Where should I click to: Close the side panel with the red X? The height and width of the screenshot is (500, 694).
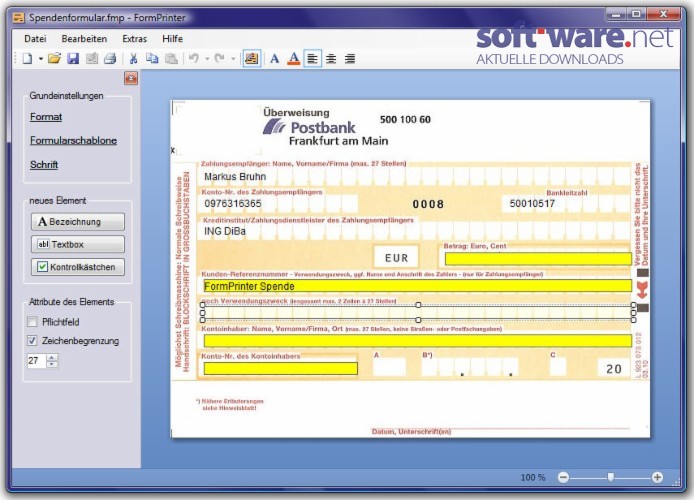coord(131,78)
